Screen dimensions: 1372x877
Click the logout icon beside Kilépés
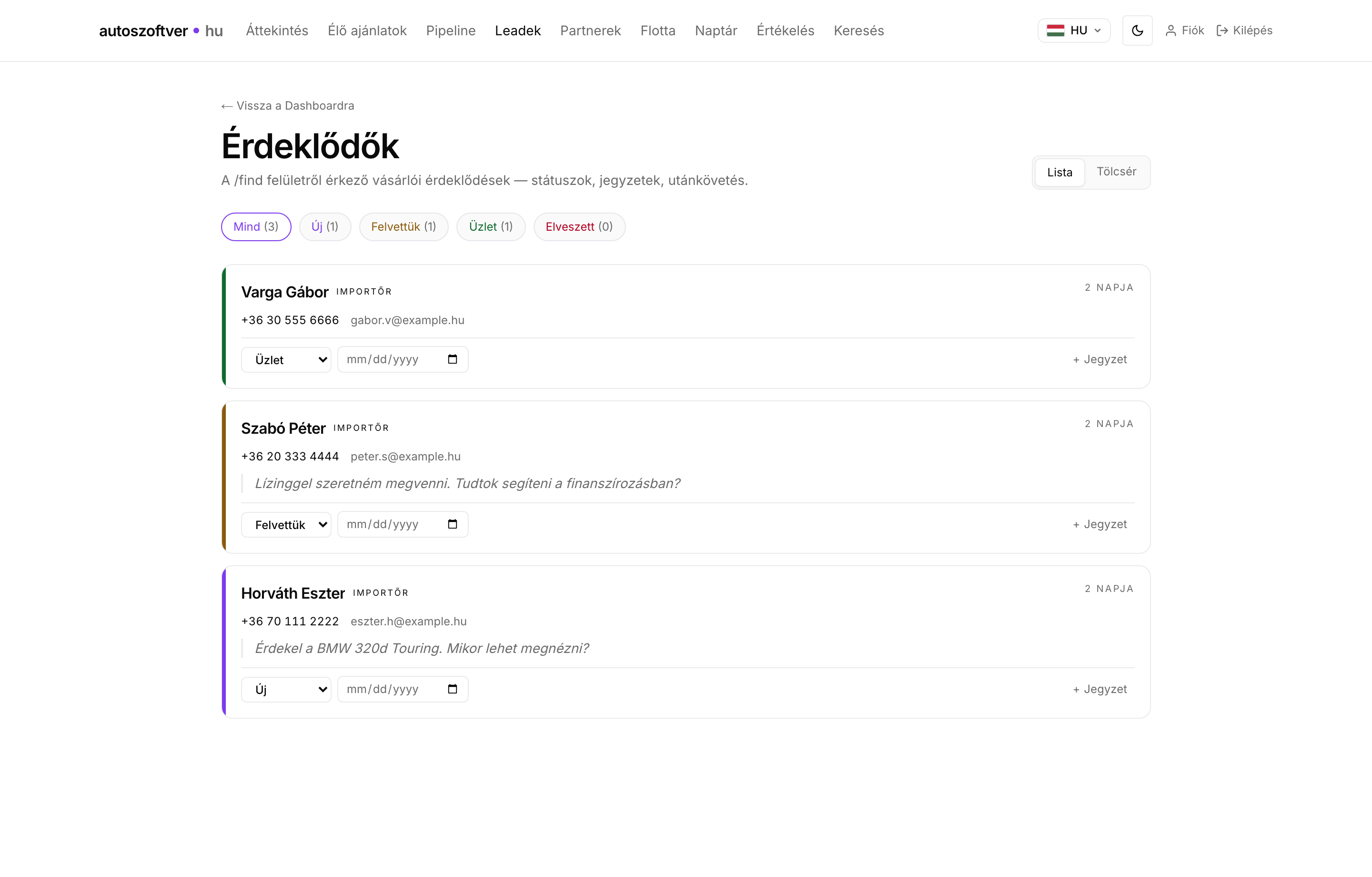(1222, 30)
